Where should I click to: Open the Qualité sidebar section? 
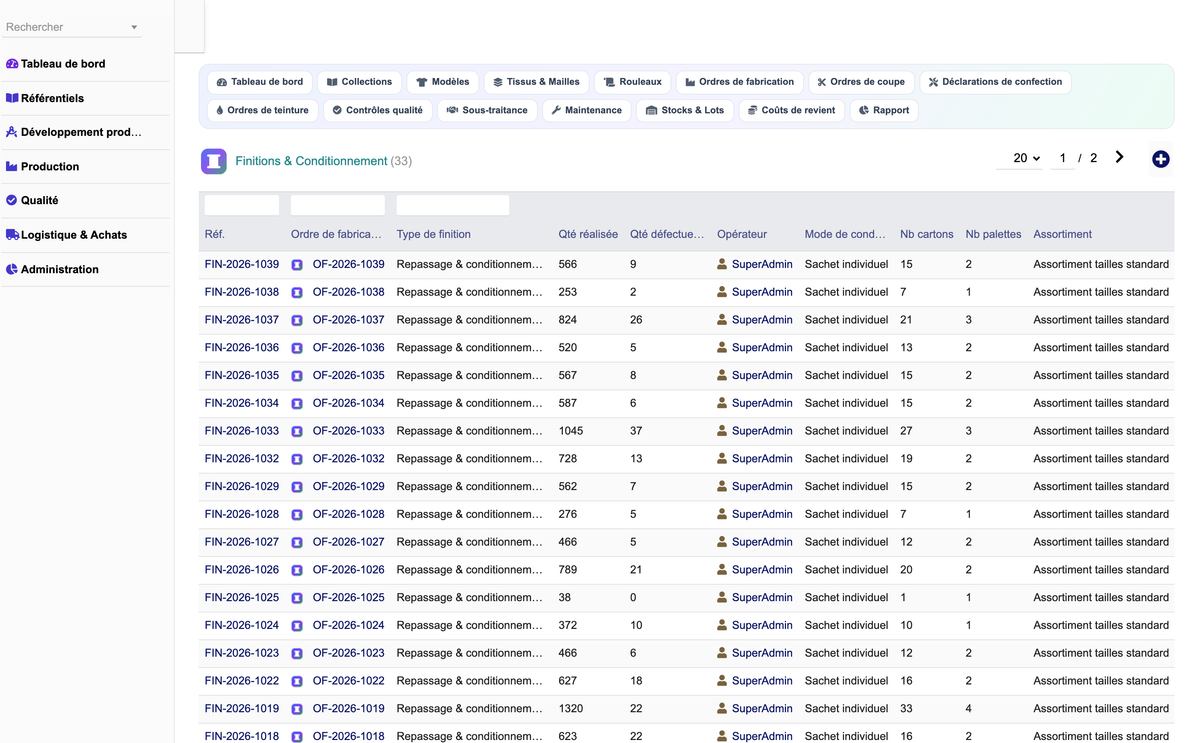coord(39,200)
